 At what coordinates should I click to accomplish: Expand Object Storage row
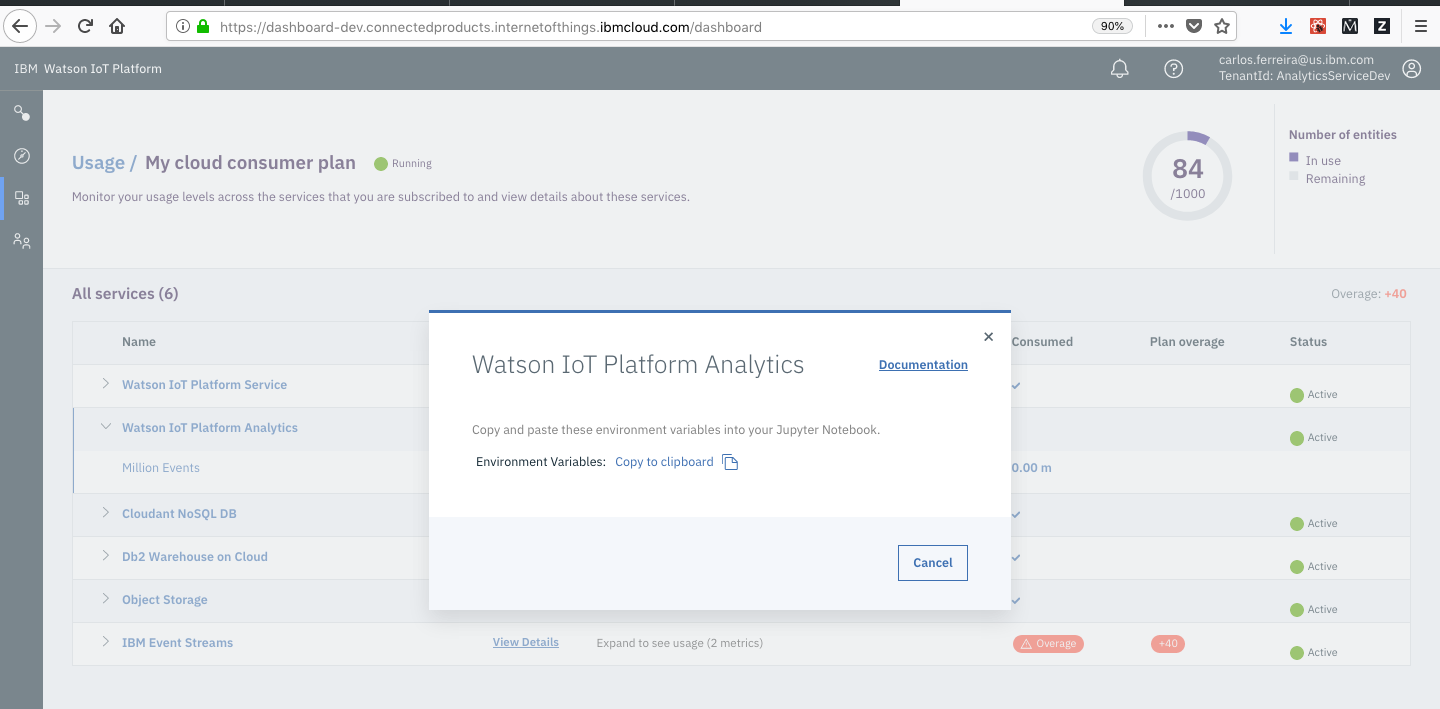(x=105, y=599)
